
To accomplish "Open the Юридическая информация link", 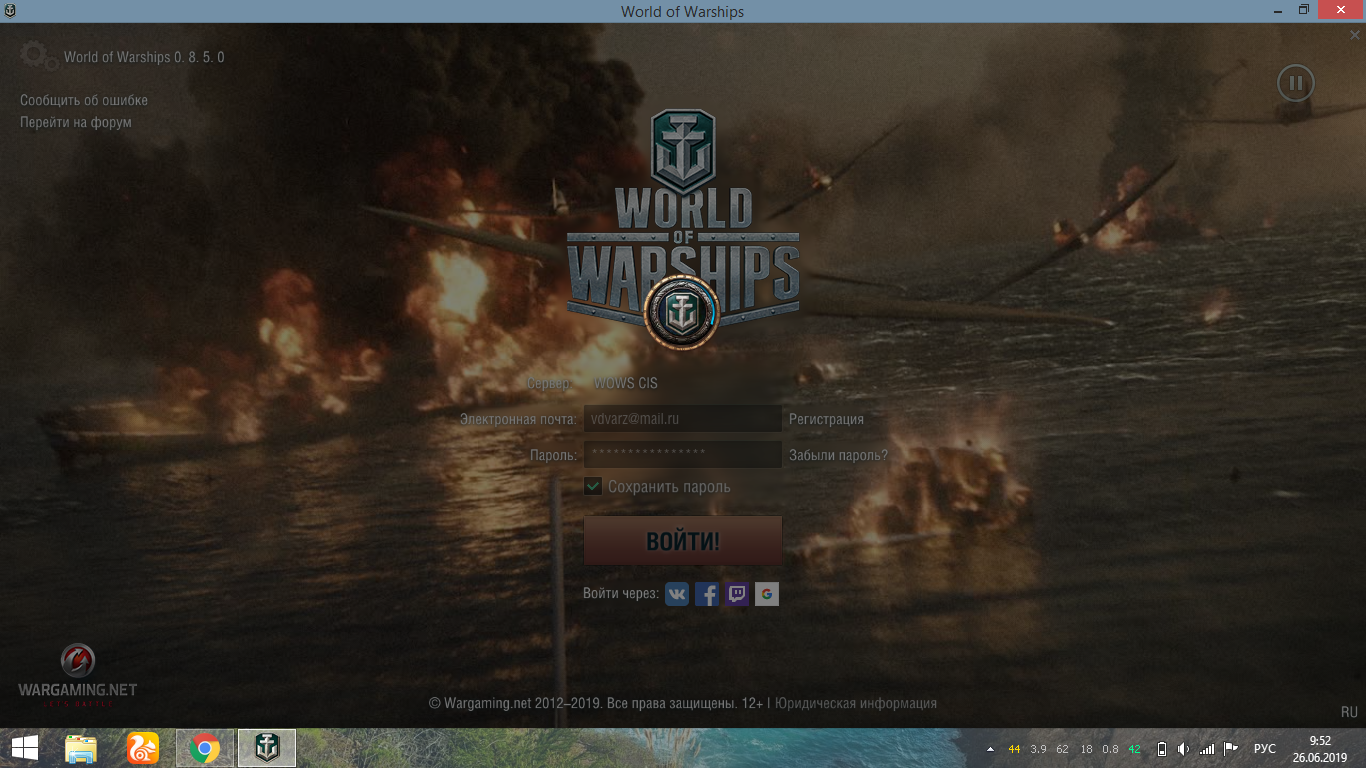I will pyautogui.click(x=856, y=703).
